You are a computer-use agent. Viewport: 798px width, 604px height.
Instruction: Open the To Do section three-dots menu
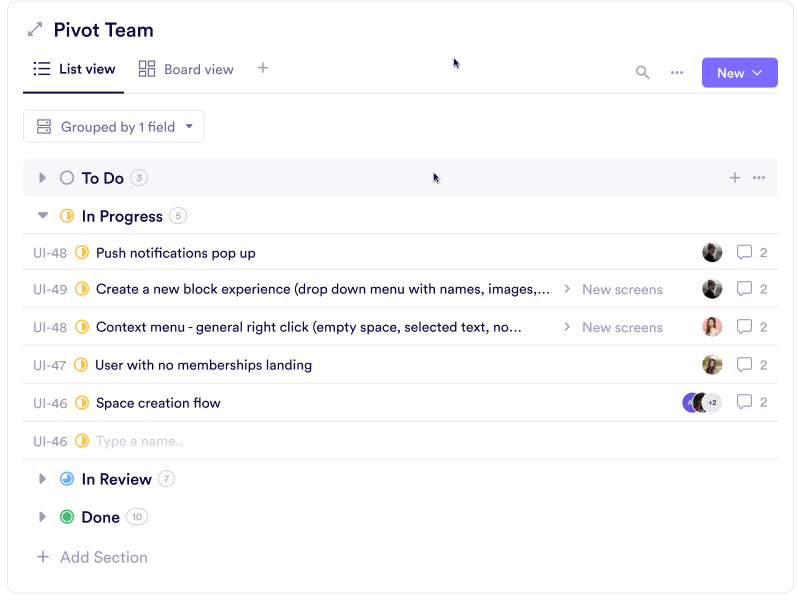pos(759,178)
